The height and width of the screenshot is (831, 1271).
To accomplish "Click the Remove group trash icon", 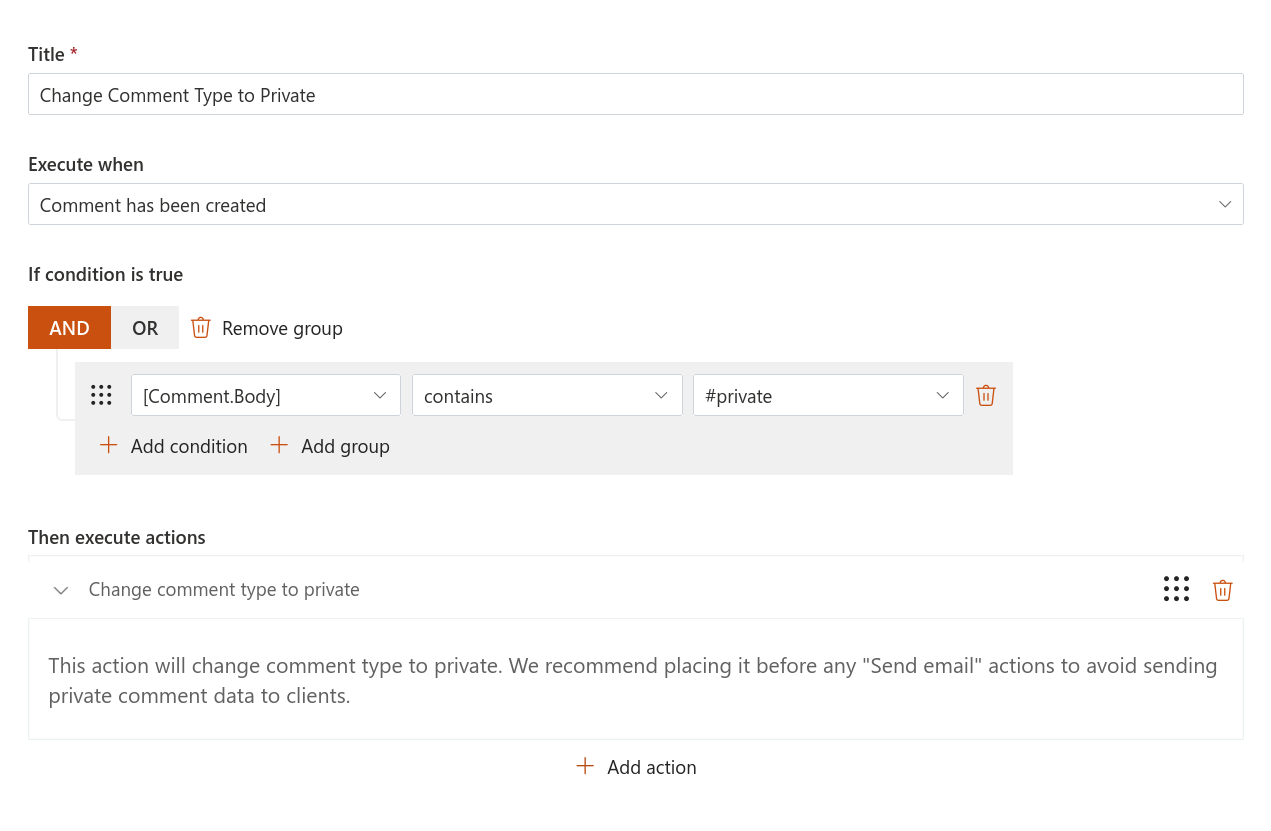I will (200, 327).
